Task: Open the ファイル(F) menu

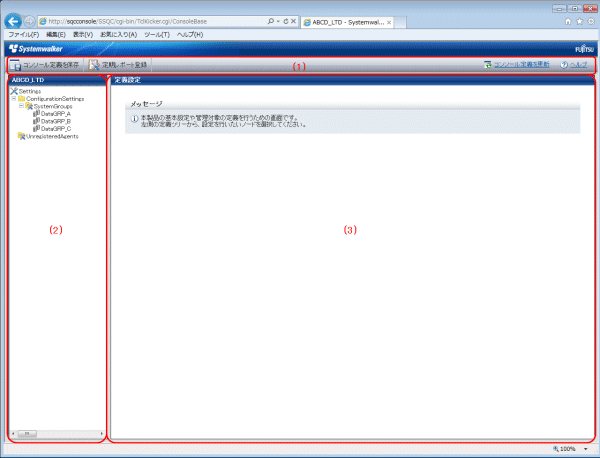Action: point(24,34)
